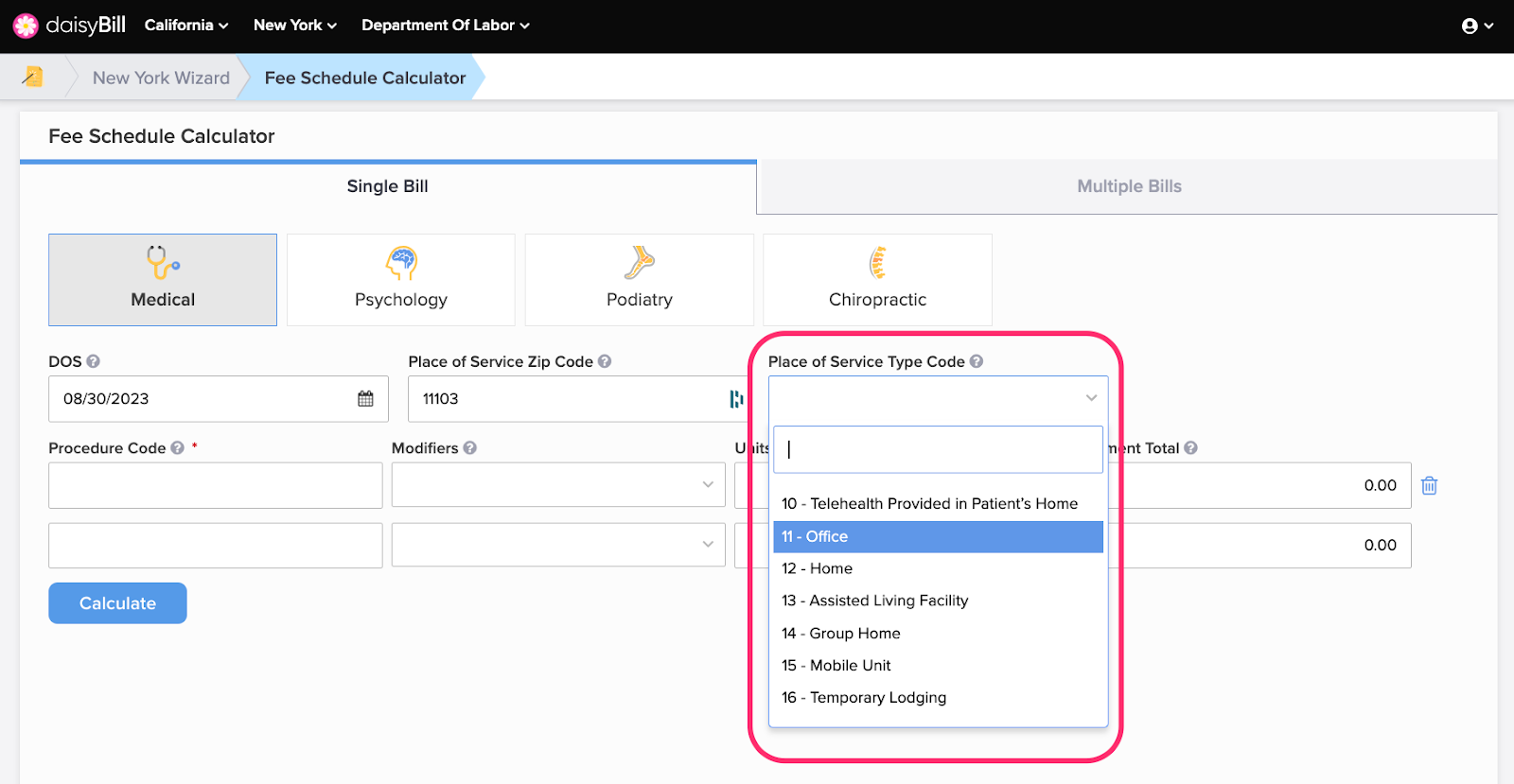Click the dropdown search text box
Image resolution: width=1514 pixels, height=784 pixels.
click(x=938, y=449)
